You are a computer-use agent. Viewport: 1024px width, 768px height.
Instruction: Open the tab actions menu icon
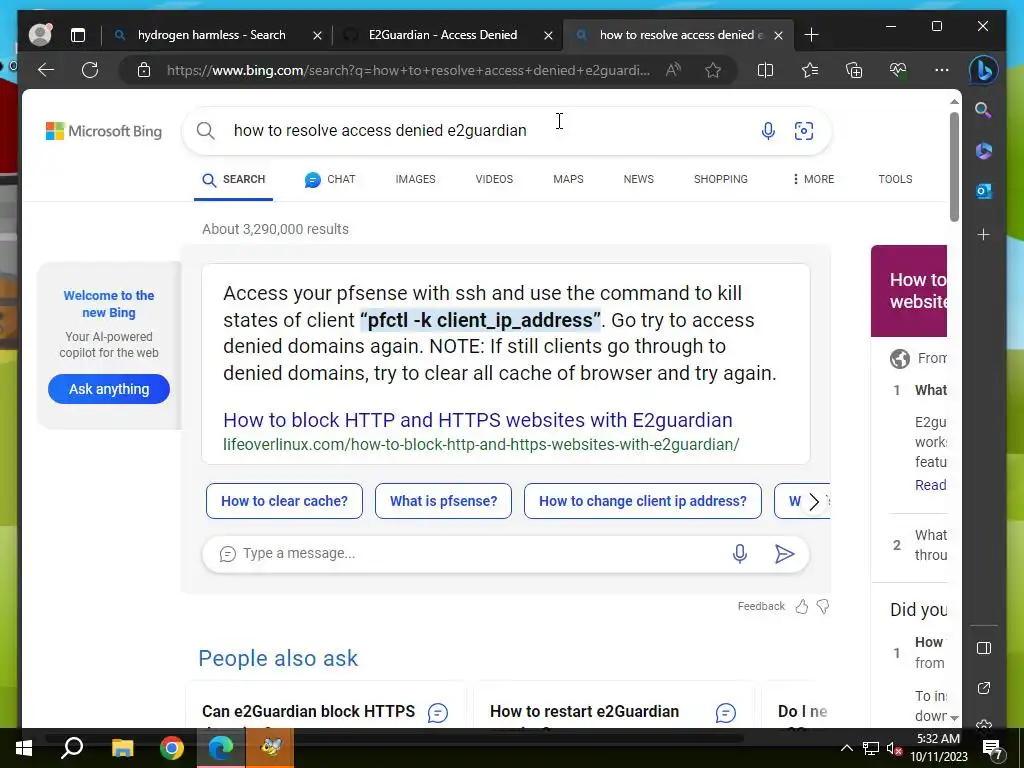(x=78, y=35)
